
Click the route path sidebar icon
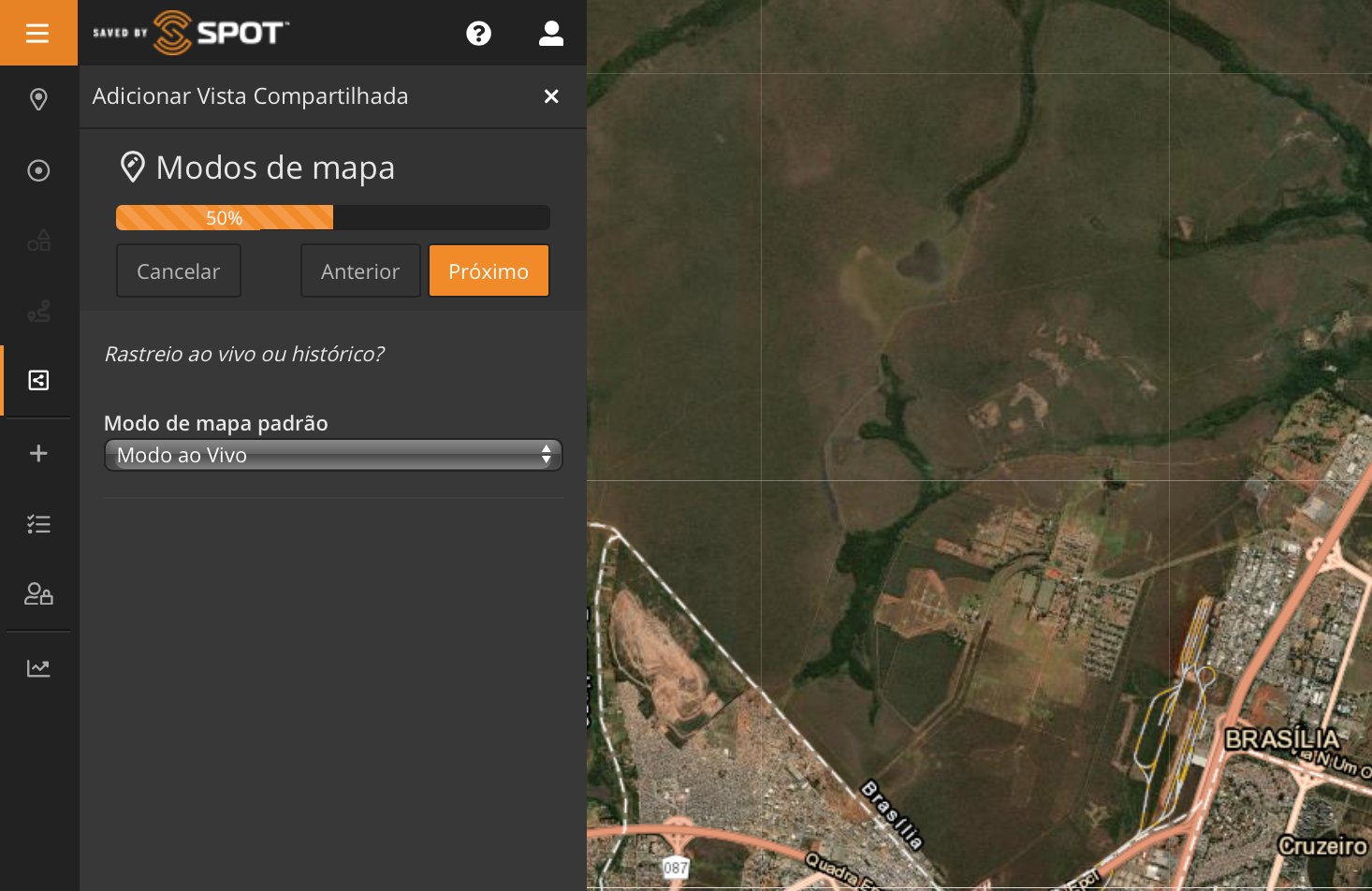(38, 311)
